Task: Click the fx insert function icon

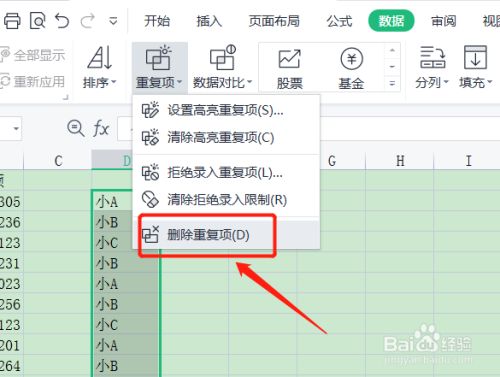Action: click(101, 128)
